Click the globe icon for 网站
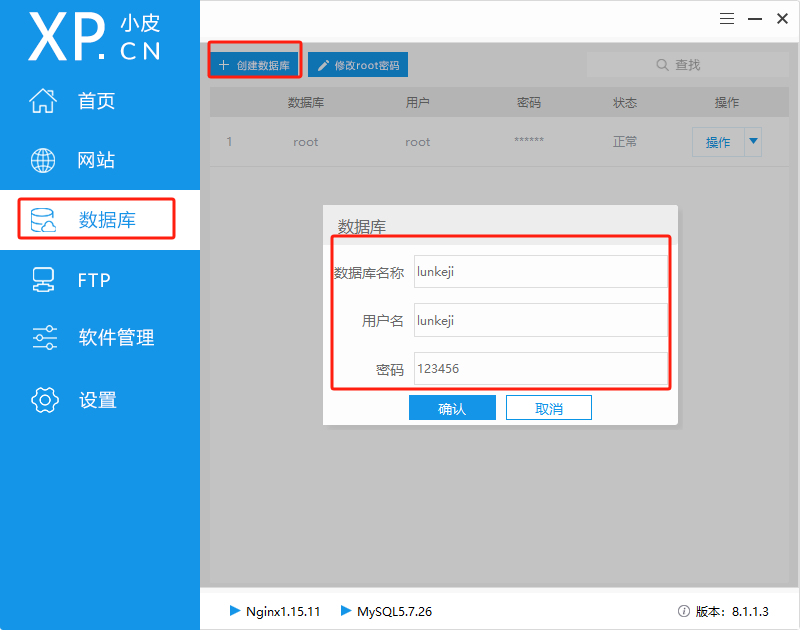 click(43, 160)
